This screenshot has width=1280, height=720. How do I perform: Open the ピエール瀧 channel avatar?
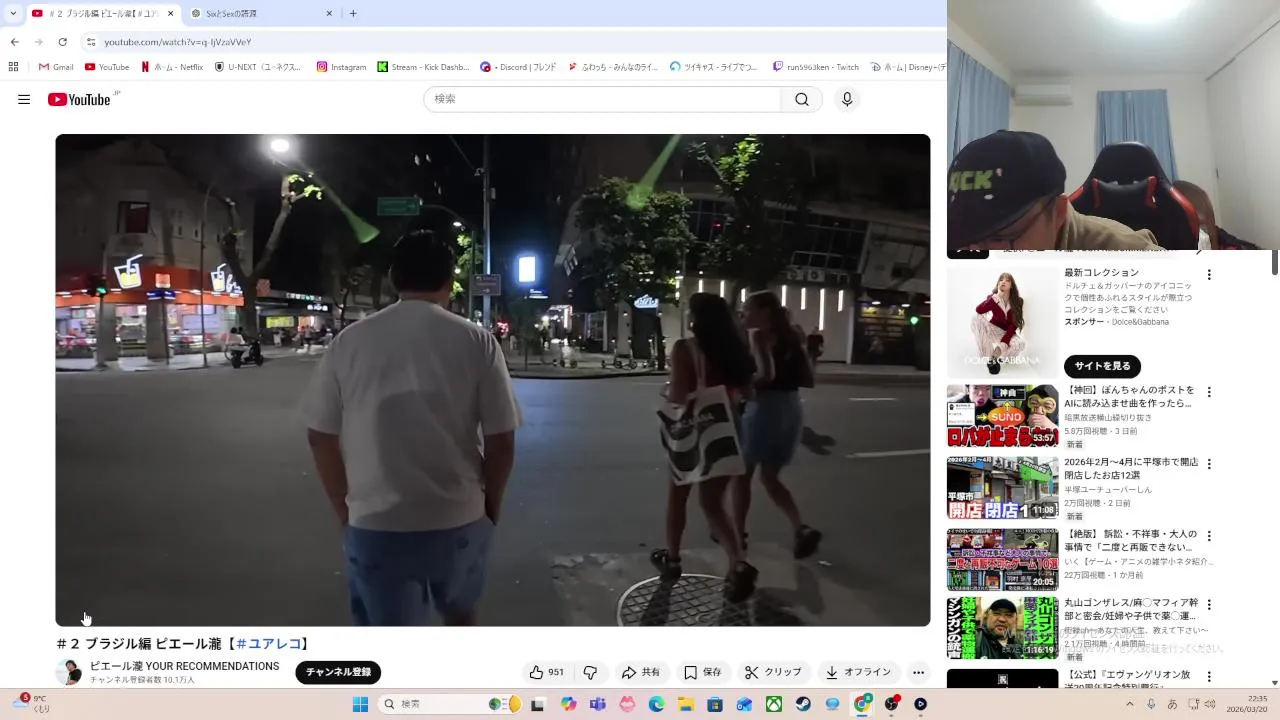coord(69,672)
